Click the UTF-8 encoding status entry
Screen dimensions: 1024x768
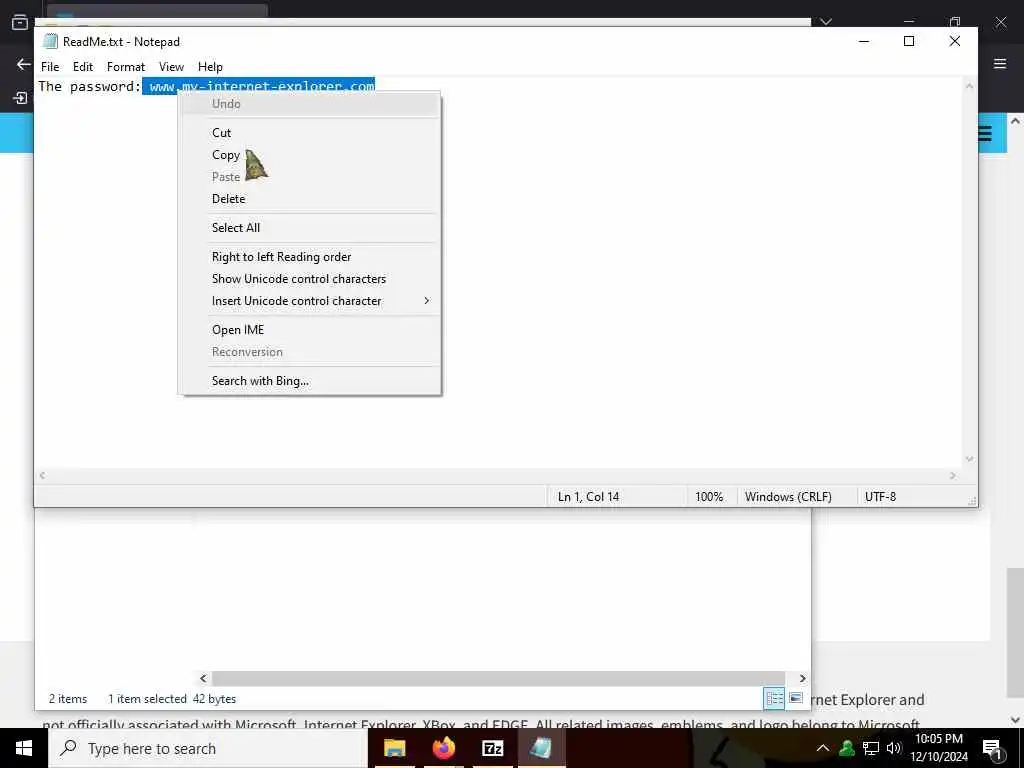(x=880, y=497)
